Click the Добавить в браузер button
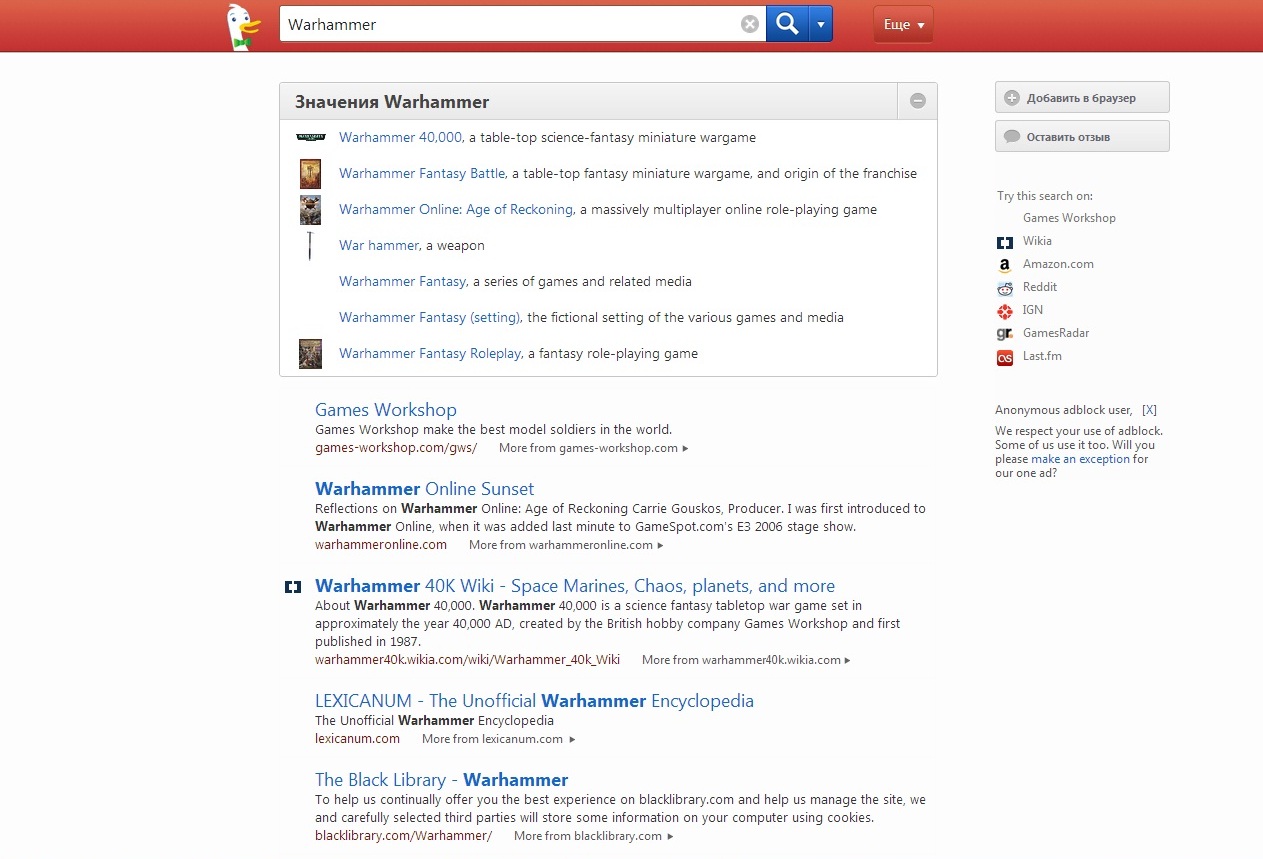This screenshot has width=1263, height=859. [1082, 97]
